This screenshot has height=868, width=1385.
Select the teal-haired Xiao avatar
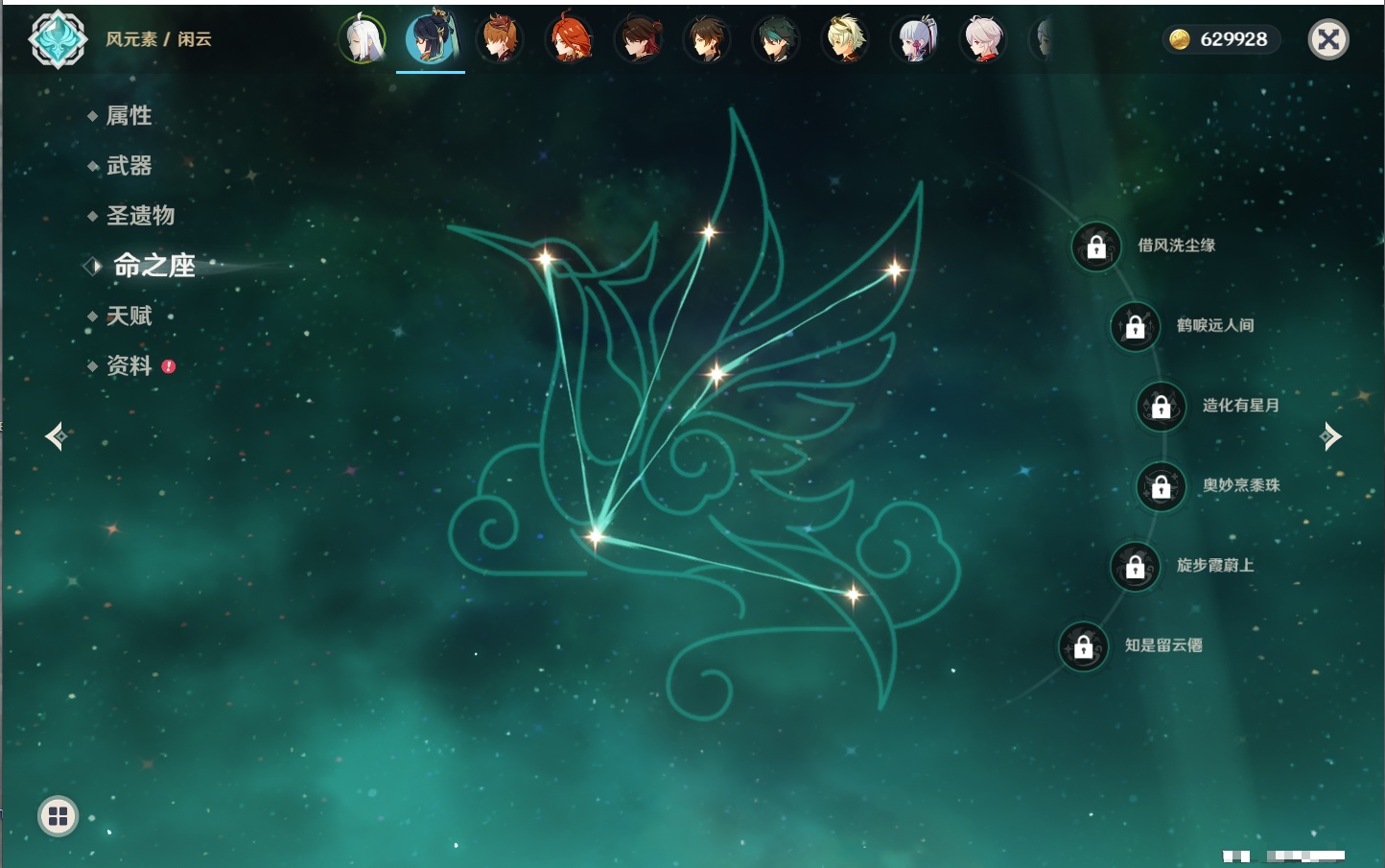click(x=776, y=39)
